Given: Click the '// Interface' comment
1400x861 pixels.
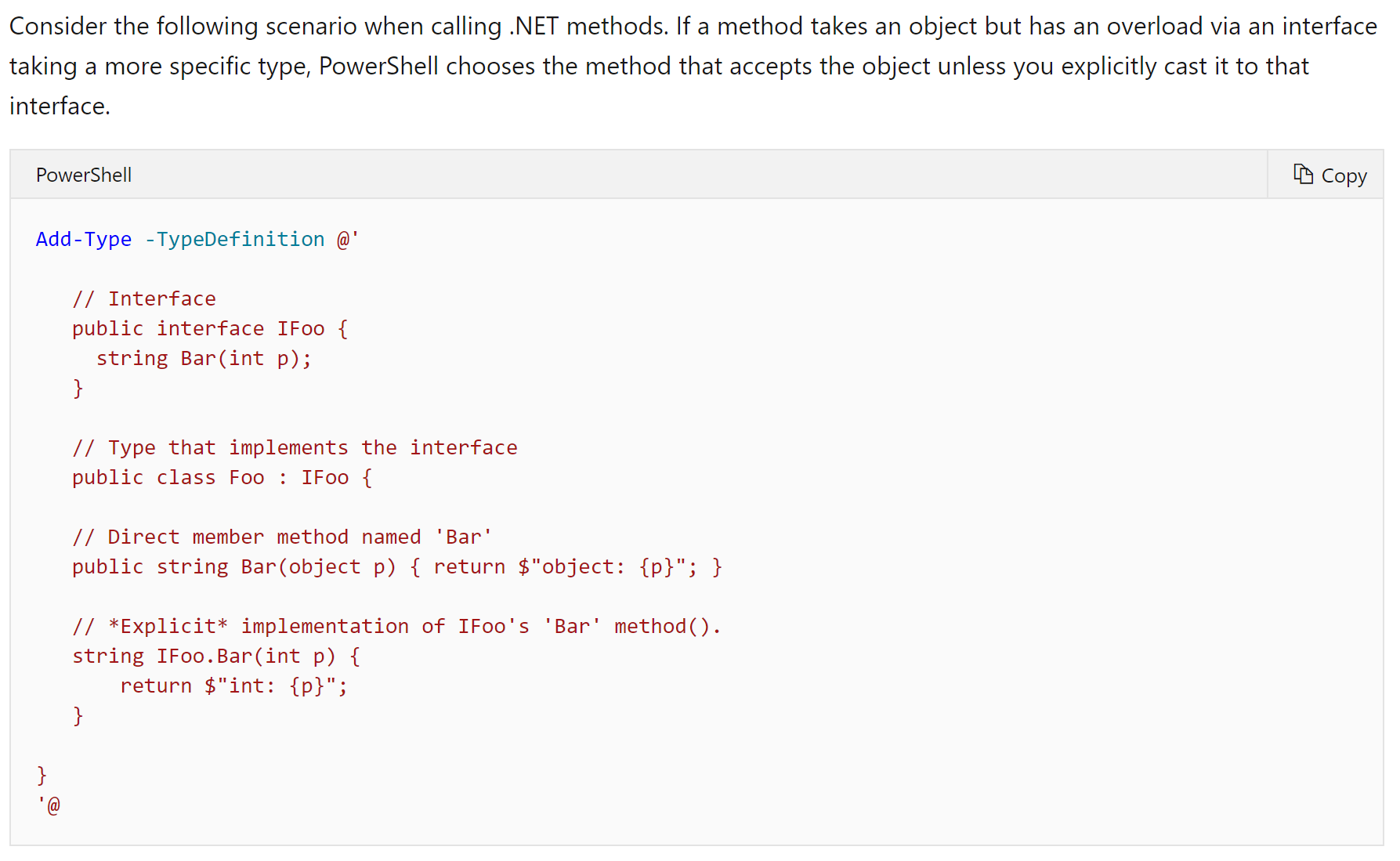Looking at the screenshot, I should (x=143, y=298).
